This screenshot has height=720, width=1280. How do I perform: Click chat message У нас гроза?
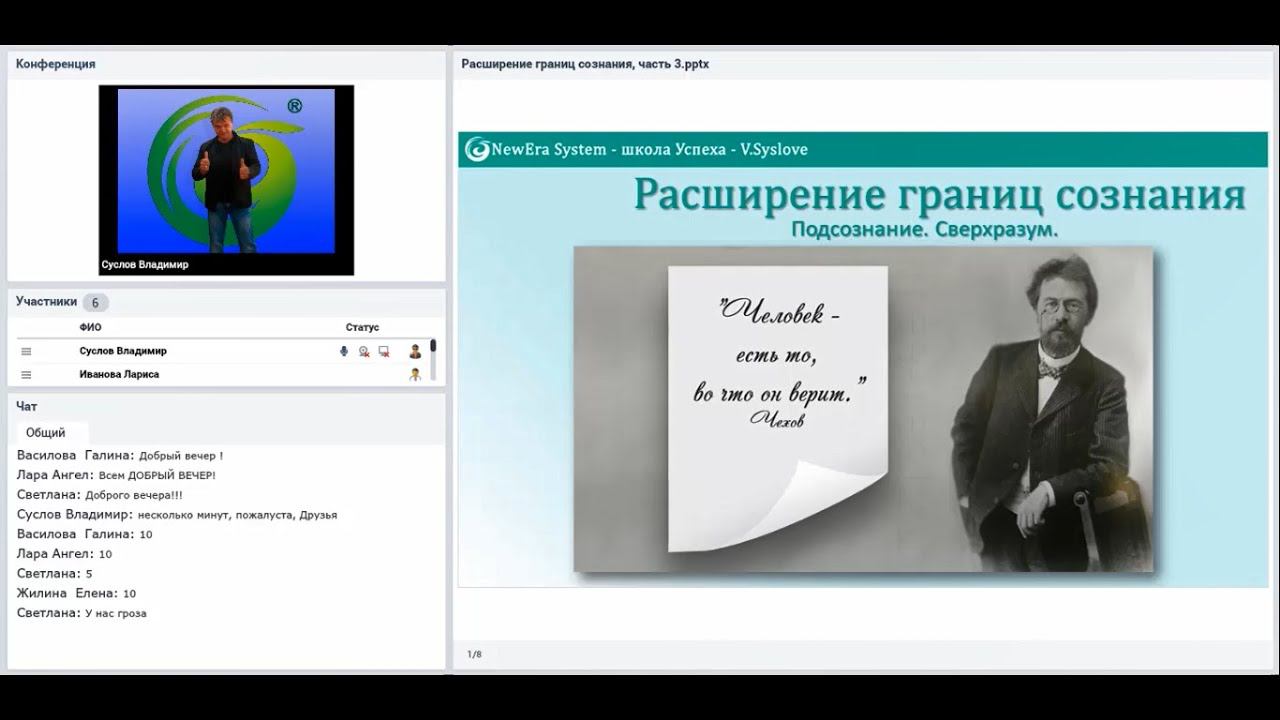(x=116, y=613)
